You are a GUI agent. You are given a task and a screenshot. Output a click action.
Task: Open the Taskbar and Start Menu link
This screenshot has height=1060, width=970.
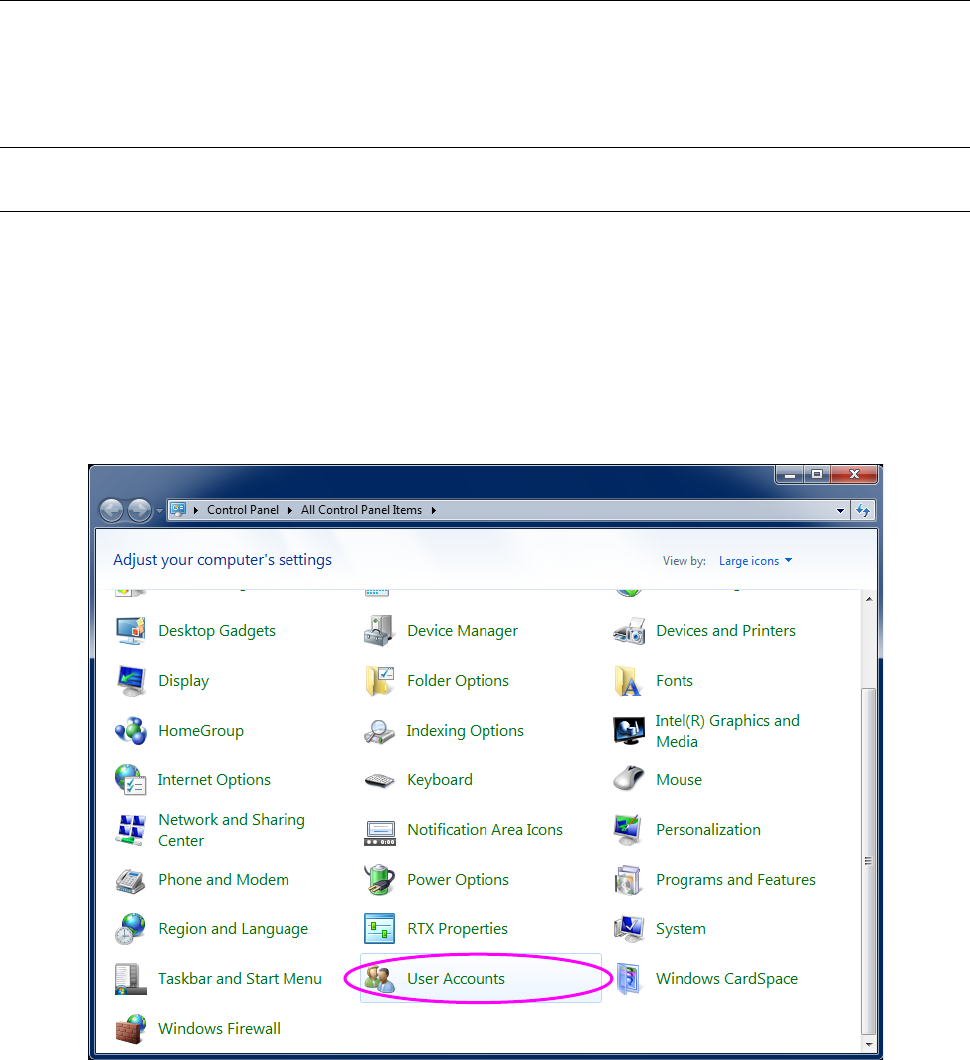[240, 979]
